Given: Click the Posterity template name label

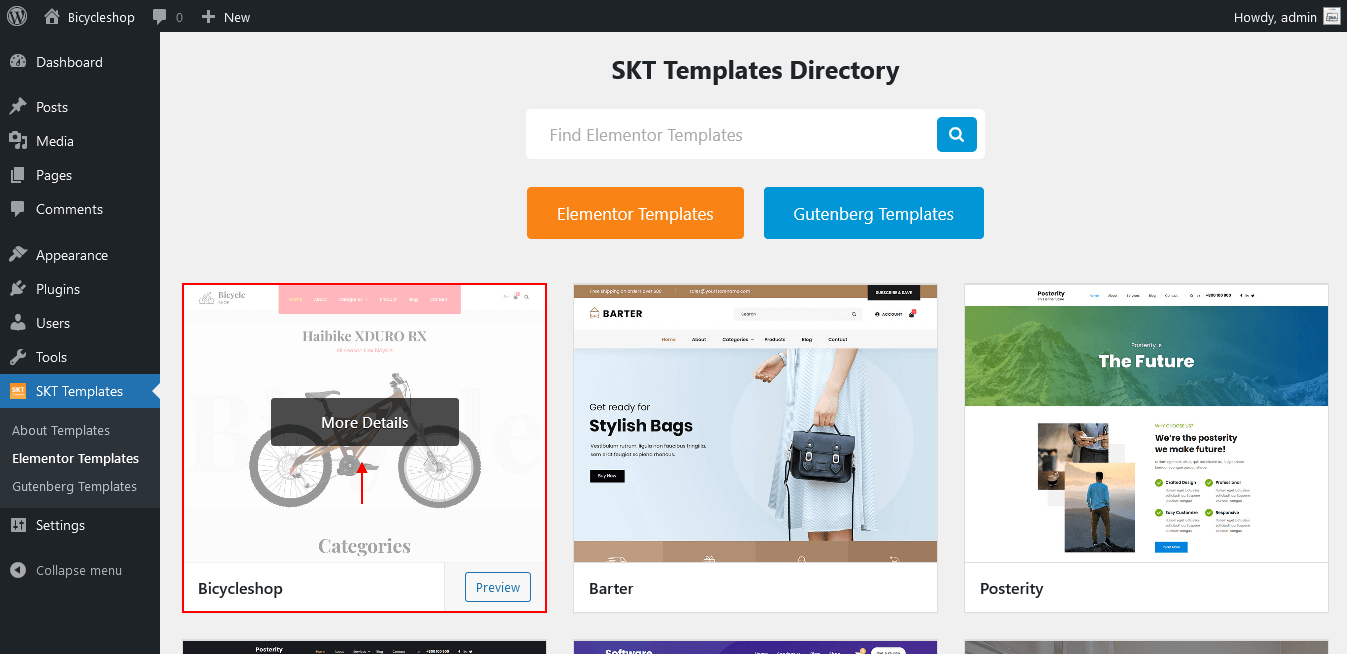Looking at the screenshot, I should click(1011, 588).
